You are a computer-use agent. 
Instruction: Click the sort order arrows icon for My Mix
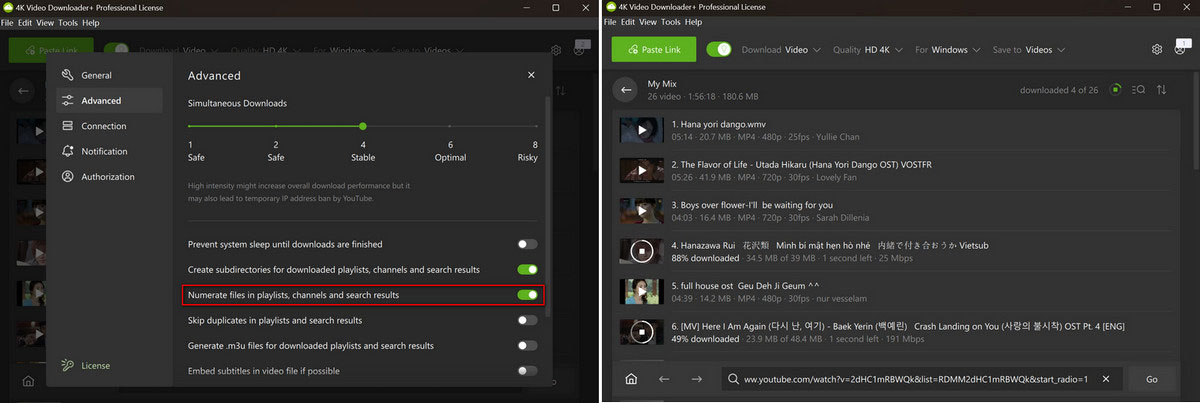click(x=1162, y=90)
